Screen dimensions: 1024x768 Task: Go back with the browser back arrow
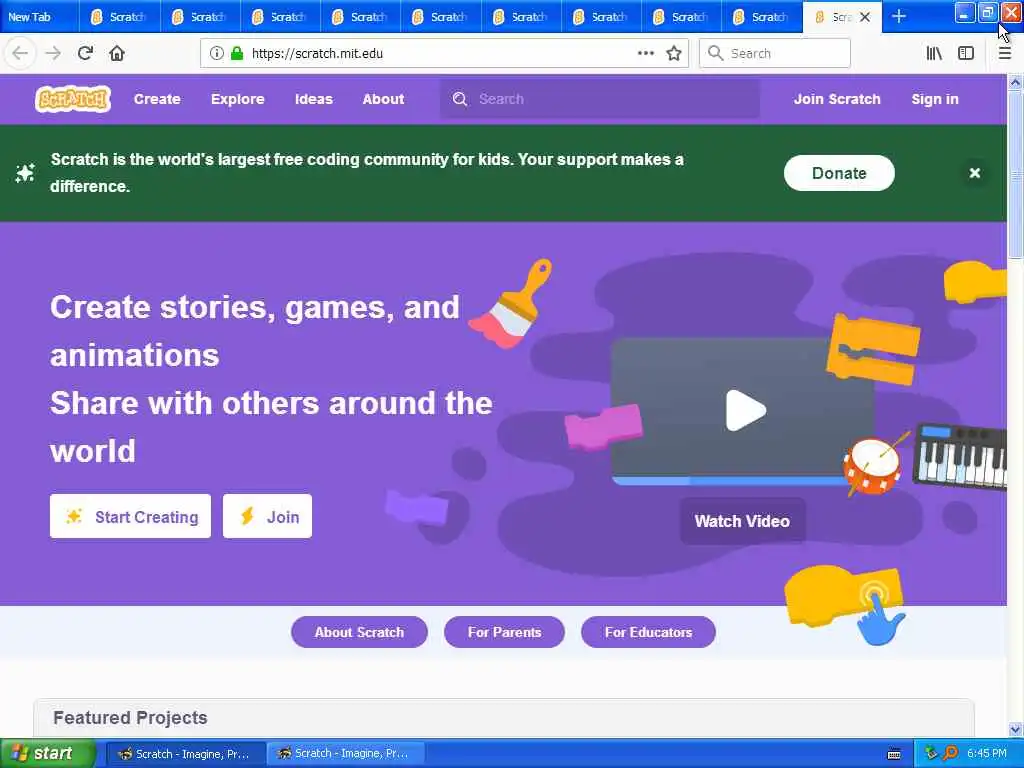click(20, 53)
